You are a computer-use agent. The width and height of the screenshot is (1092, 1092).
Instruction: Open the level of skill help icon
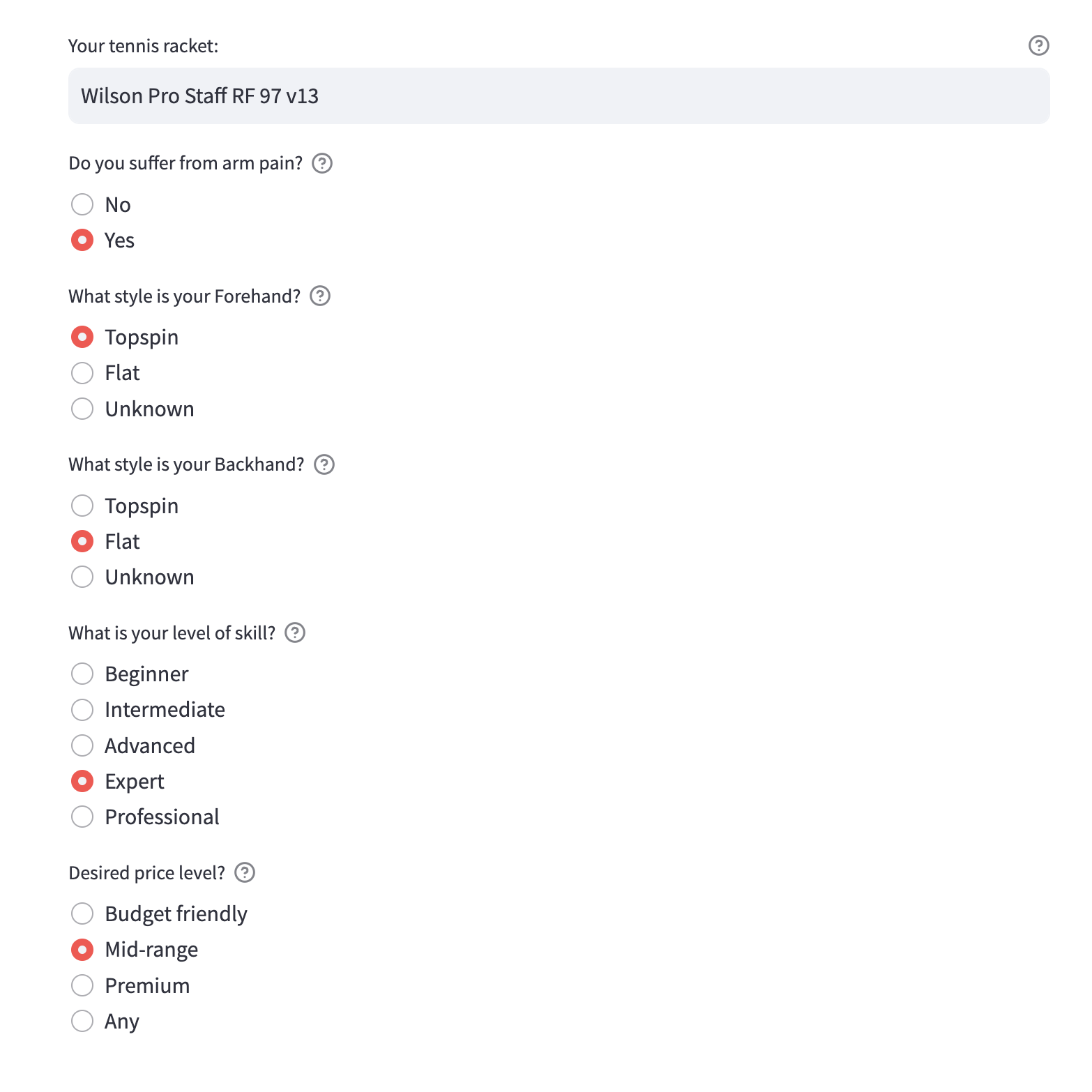click(x=295, y=632)
